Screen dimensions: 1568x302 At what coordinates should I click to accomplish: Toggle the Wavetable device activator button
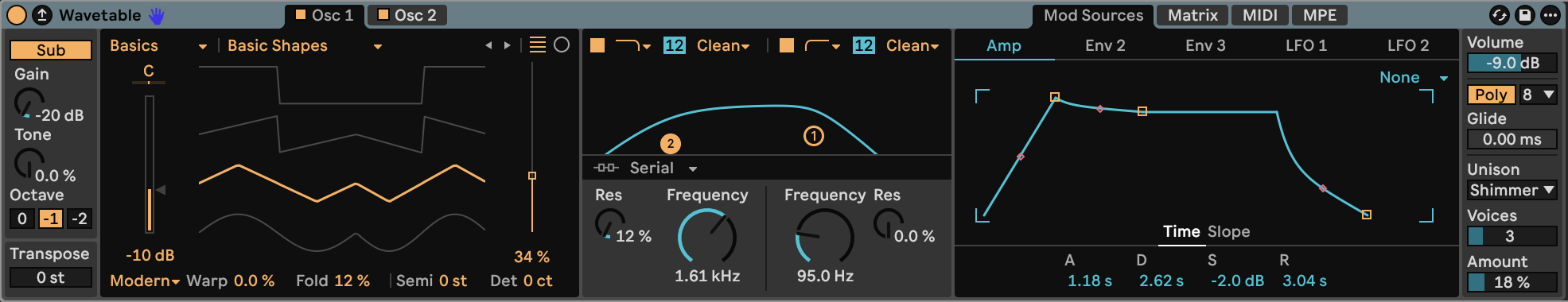(x=16, y=15)
